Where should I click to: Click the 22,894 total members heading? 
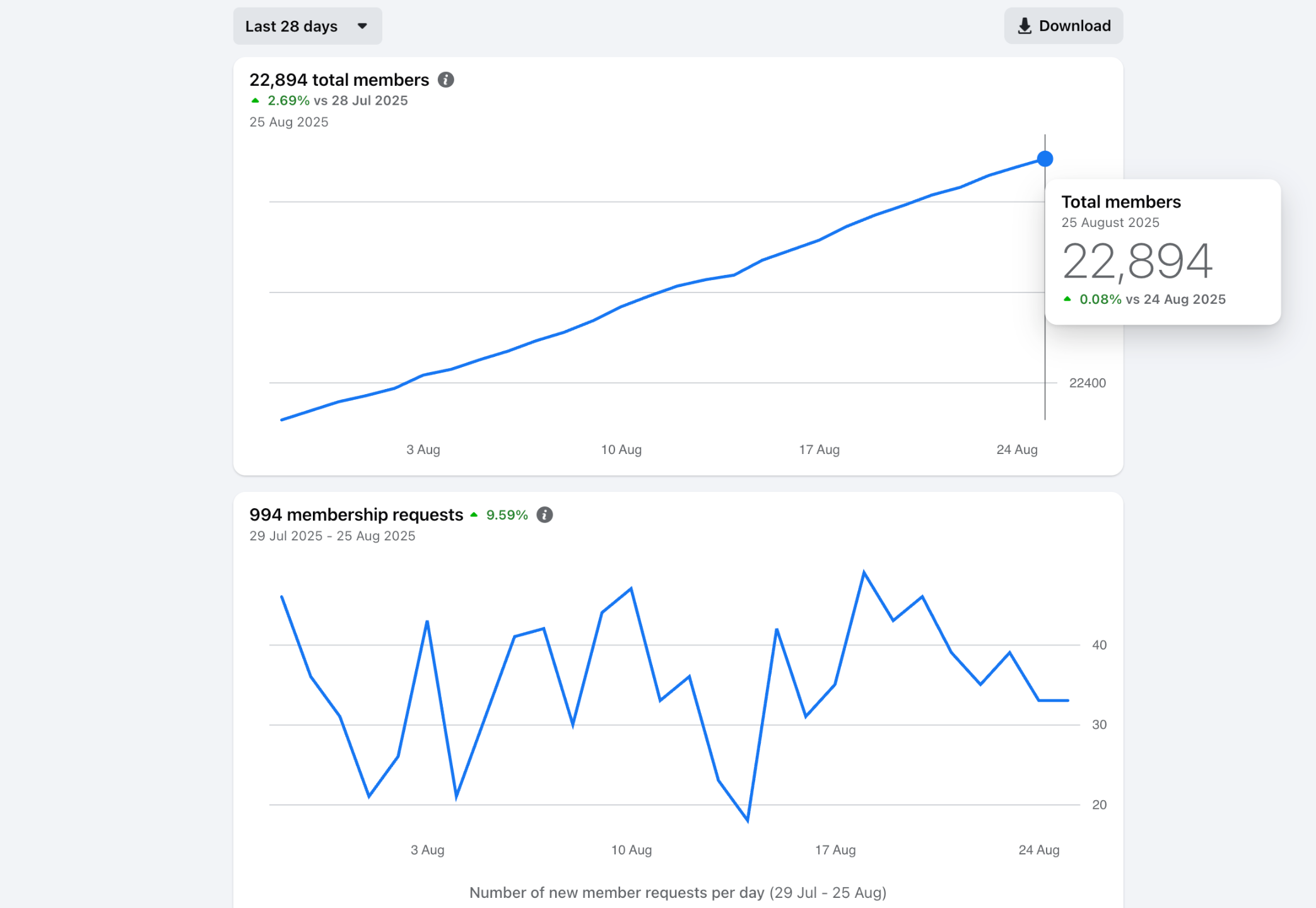click(x=339, y=80)
